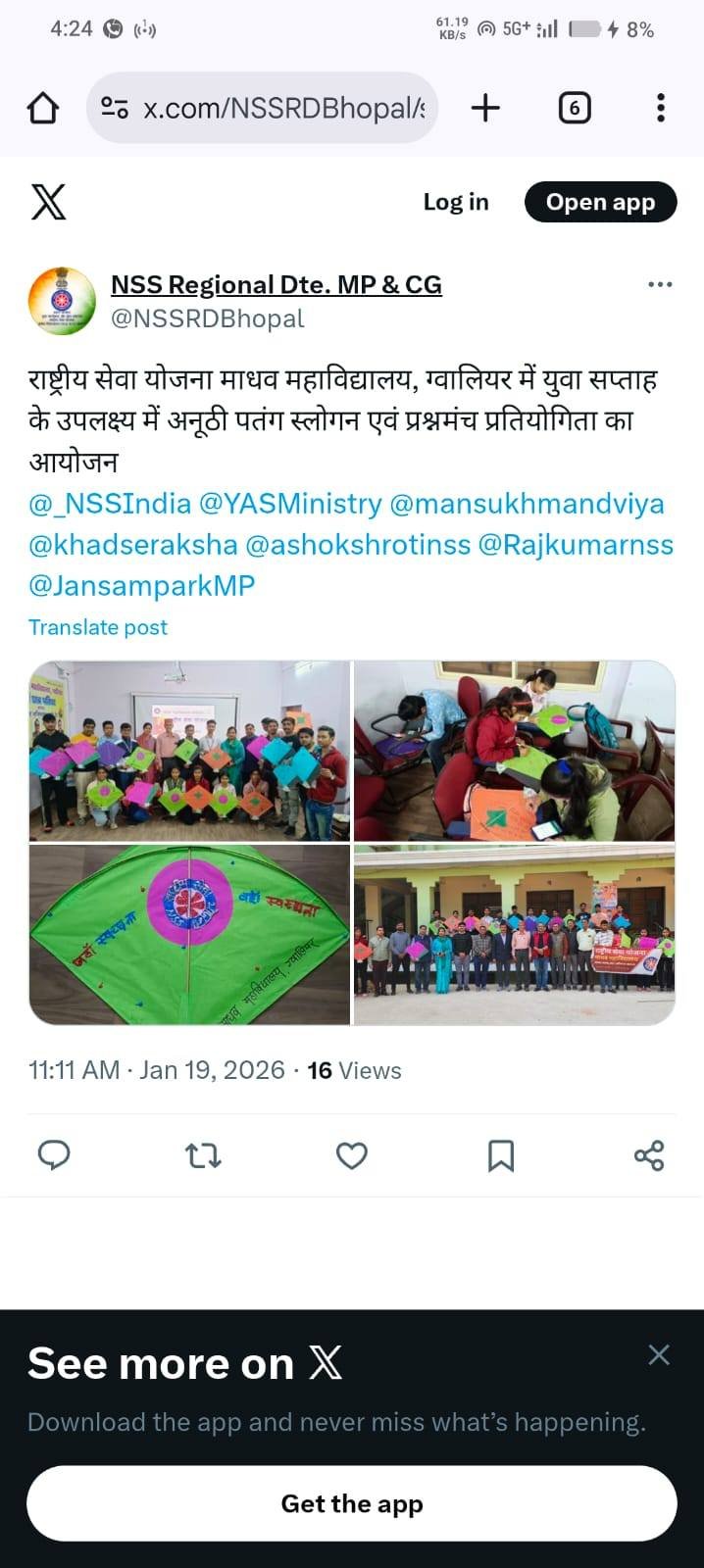Focus the x.com/NSSRDBhopal address bar
The height and width of the screenshot is (1568, 704).
coord(263,108)
